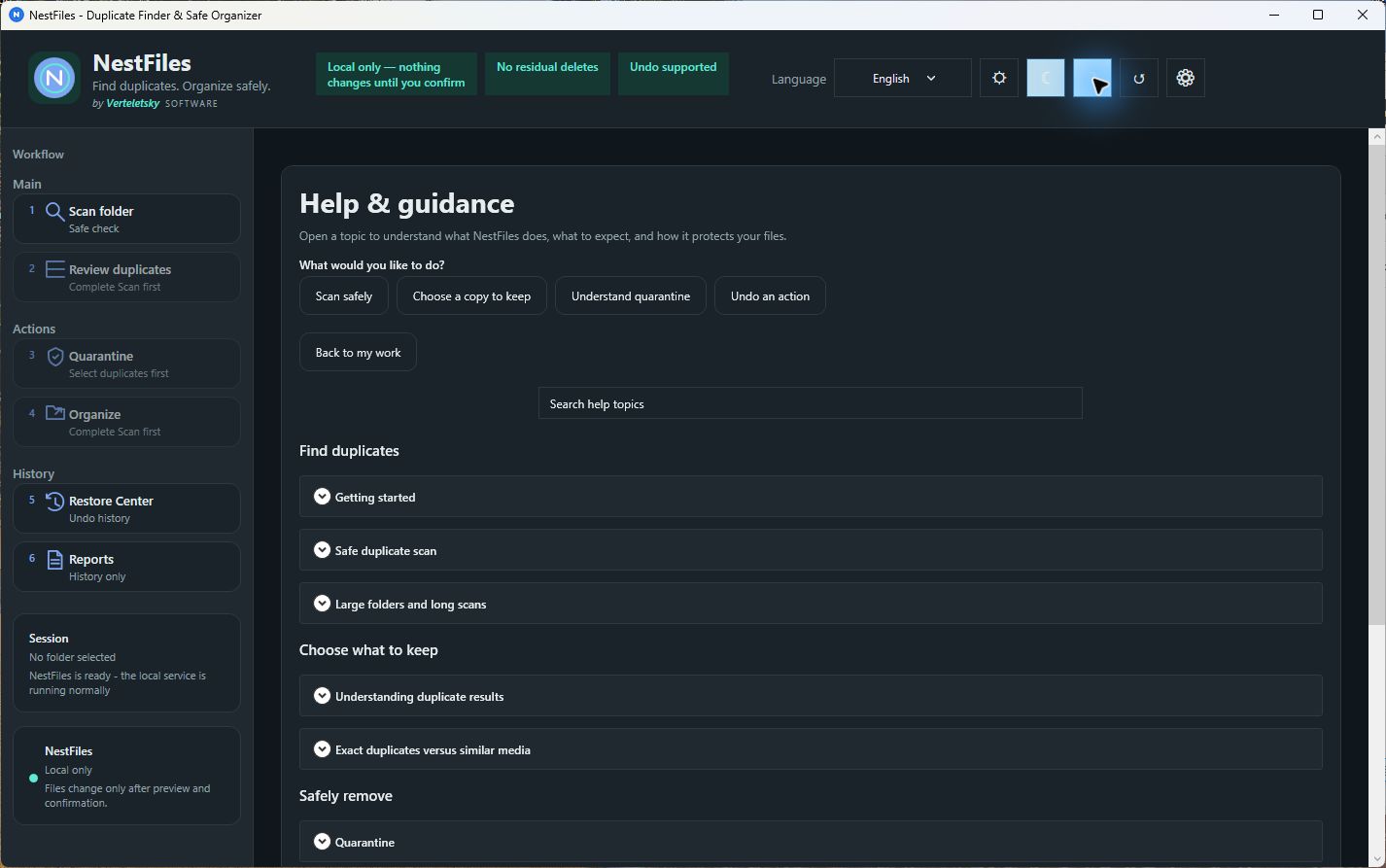The width and height of the screenshot is (1386, 868).
Task: Expand the Quarantine help topic
Action: pos(811,842)
